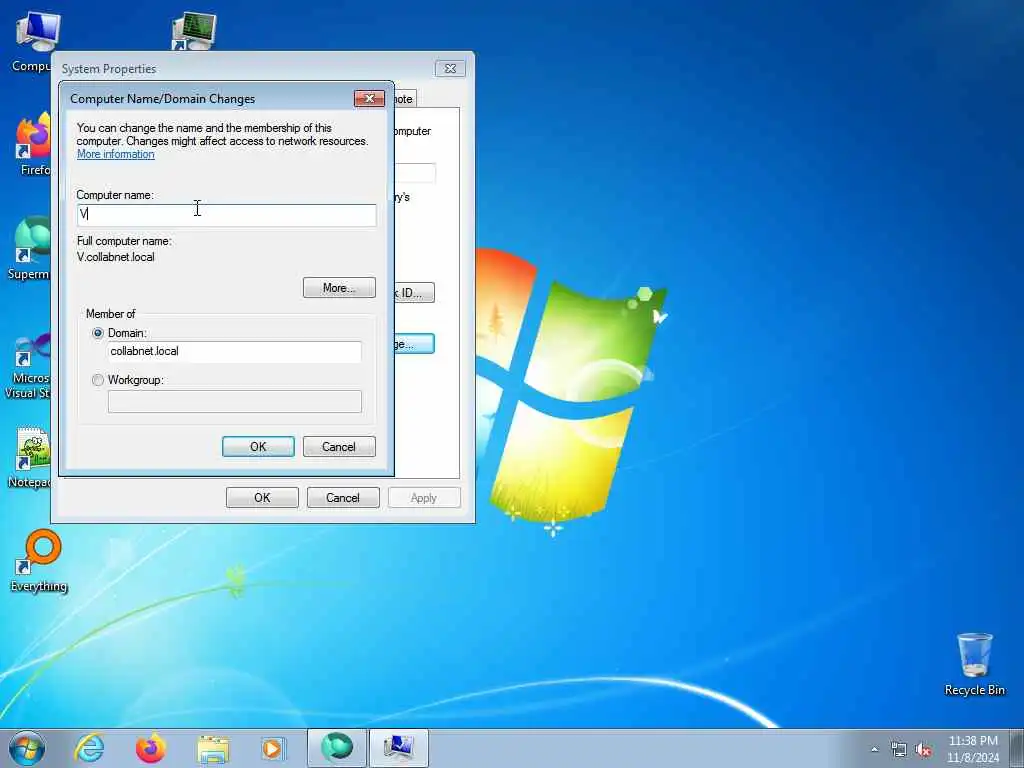Launch Firefox from the desktop shortcut
This screenshot has width=1024, height=768.
pos(33,144)
